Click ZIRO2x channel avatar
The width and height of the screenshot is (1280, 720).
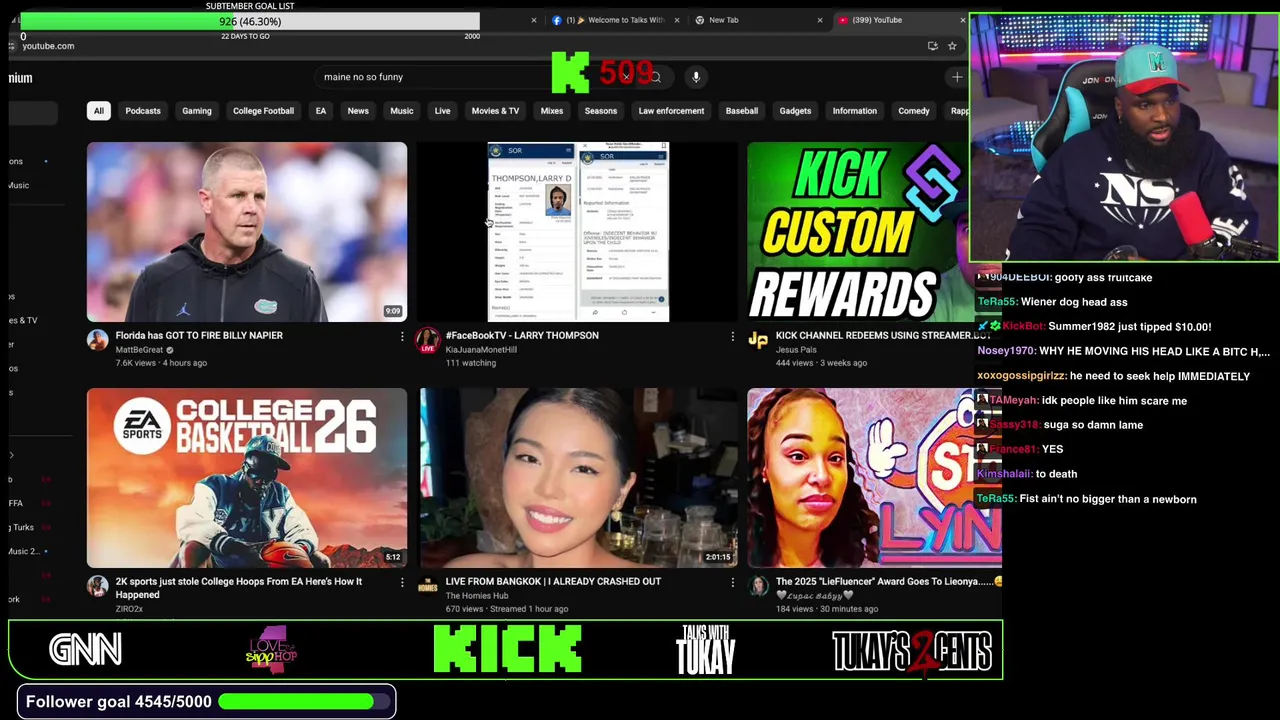(x=97, y=586)
